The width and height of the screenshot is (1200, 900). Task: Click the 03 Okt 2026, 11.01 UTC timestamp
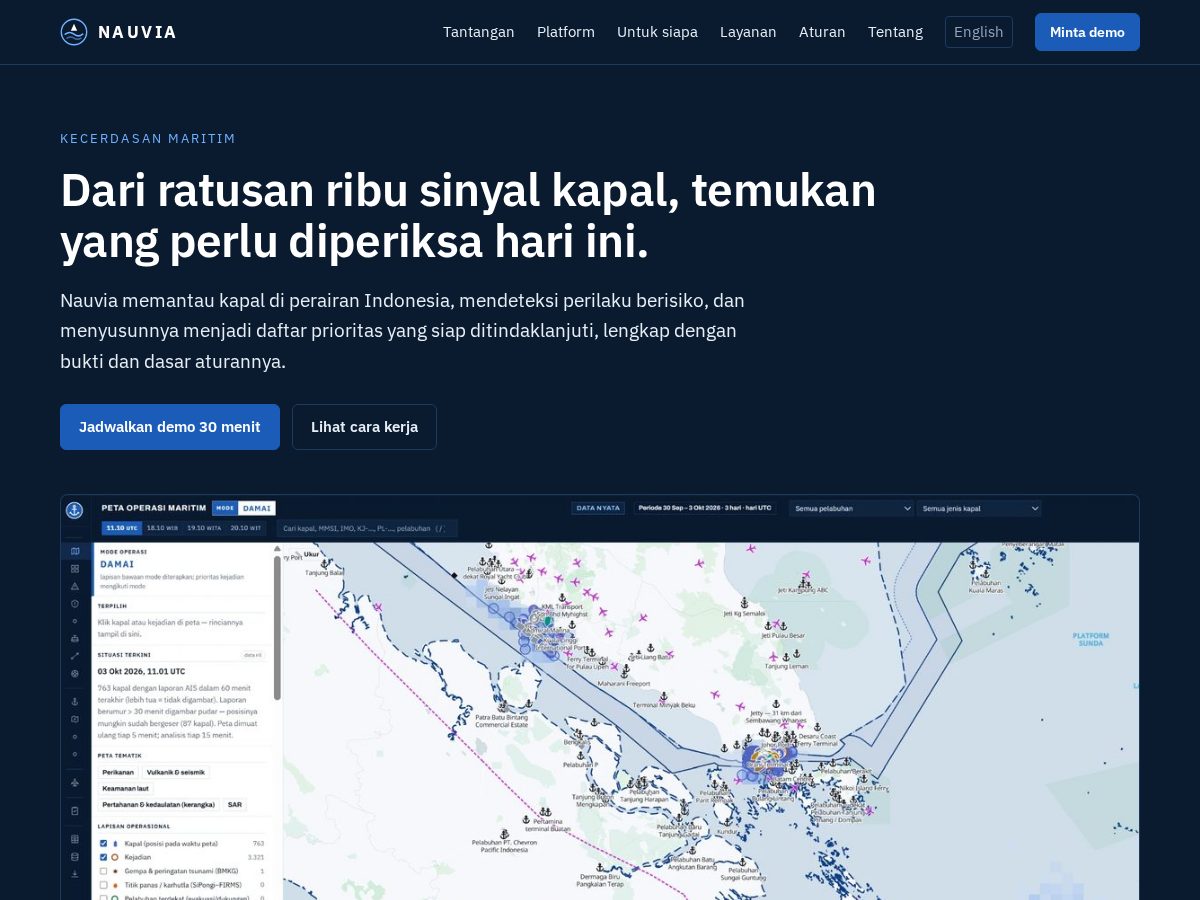[x=141, y=671]
